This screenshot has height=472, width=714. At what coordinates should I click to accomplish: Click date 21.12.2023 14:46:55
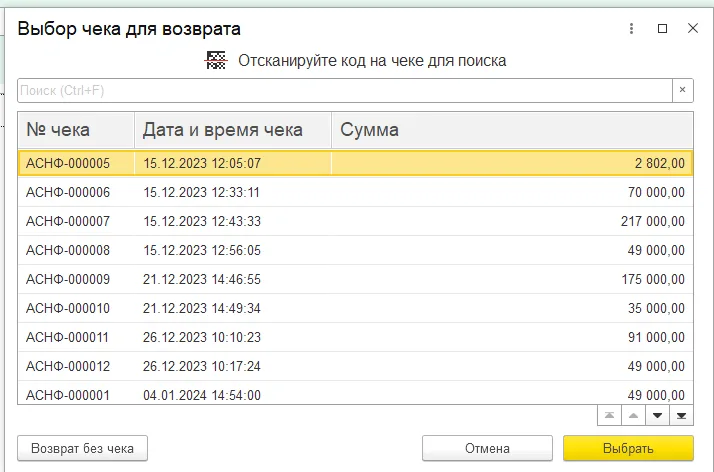pyautogui.click(x=202, y=279)
